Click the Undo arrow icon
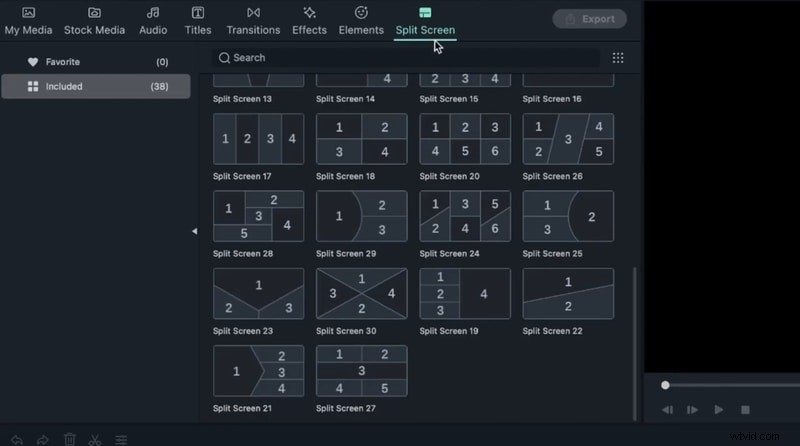 [x=17, y=439]
